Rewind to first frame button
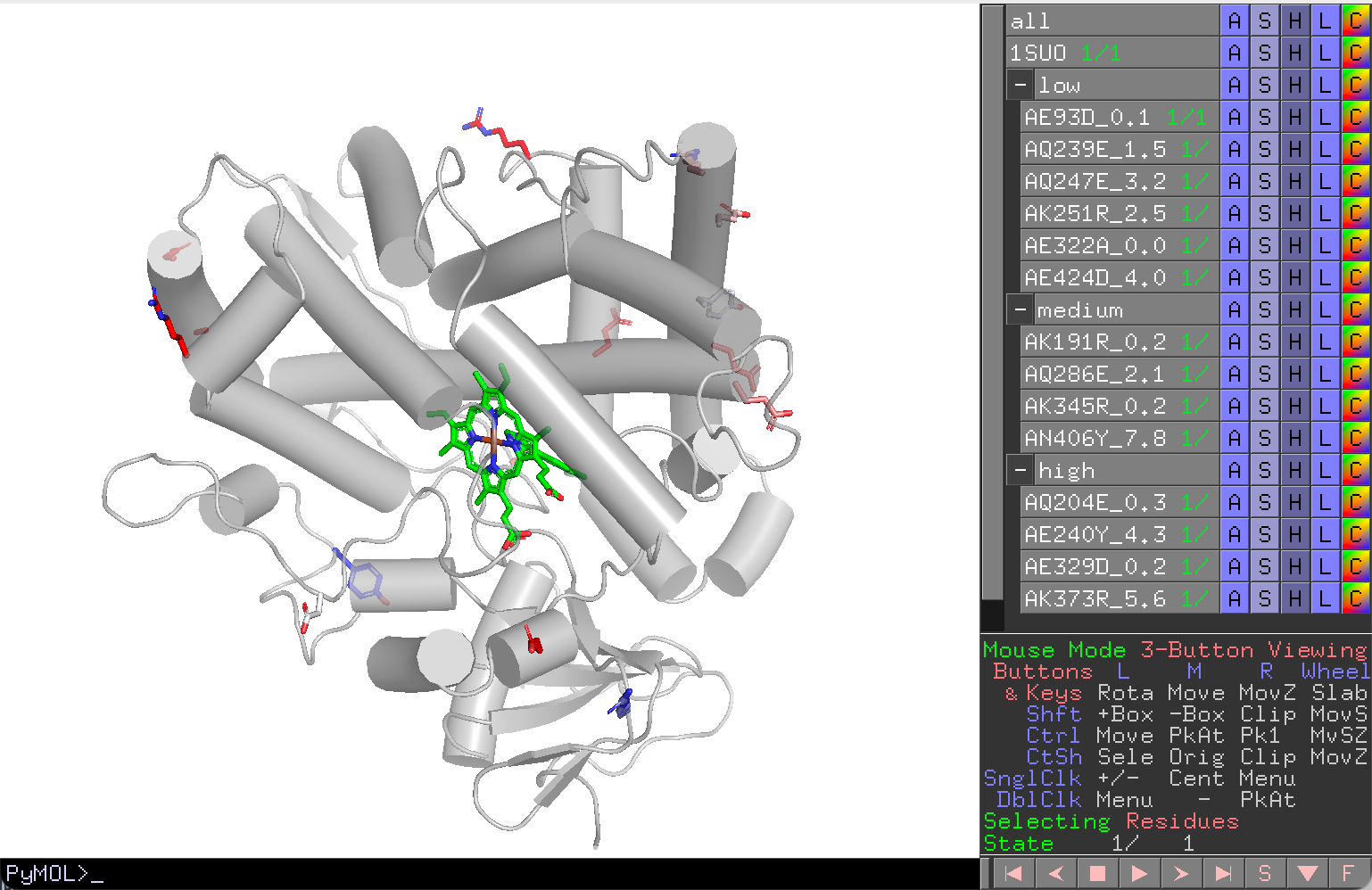Screen dimensions: 1372x890 [x=1012, y=874]
